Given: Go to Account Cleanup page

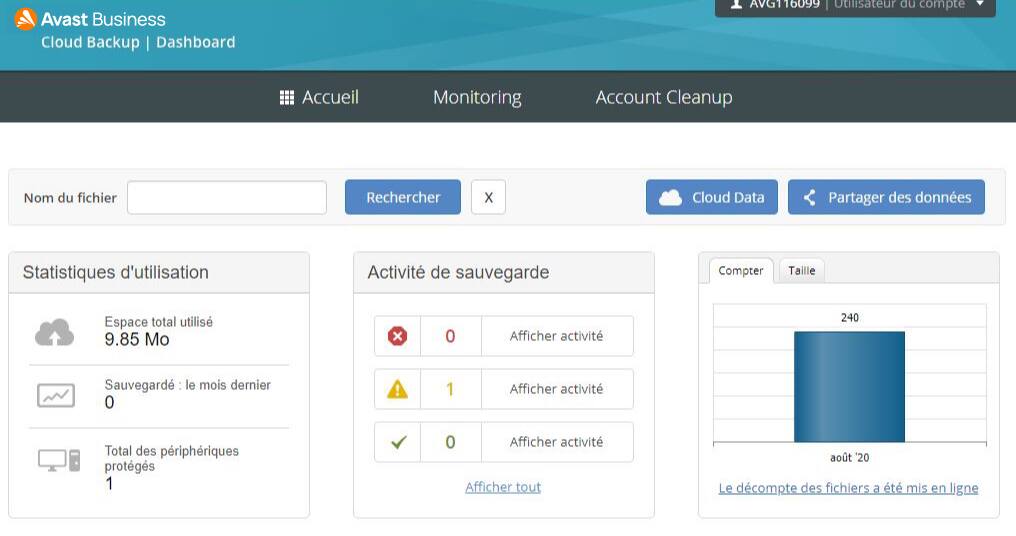Looking at the screenshot, I should point(663,97).
